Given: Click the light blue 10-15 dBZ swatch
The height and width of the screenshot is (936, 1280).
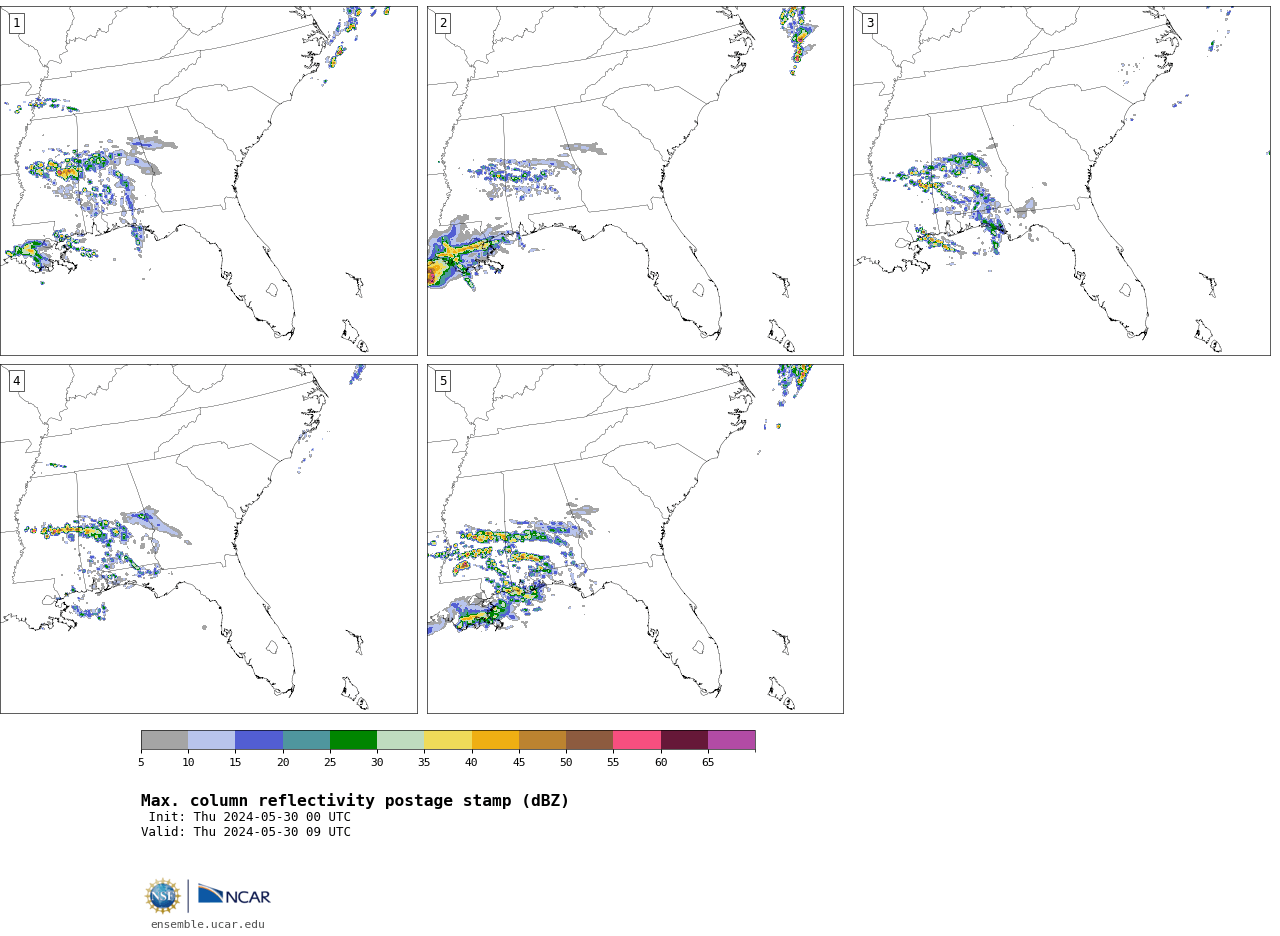Looking at the screenshot, I should point(211,740).
